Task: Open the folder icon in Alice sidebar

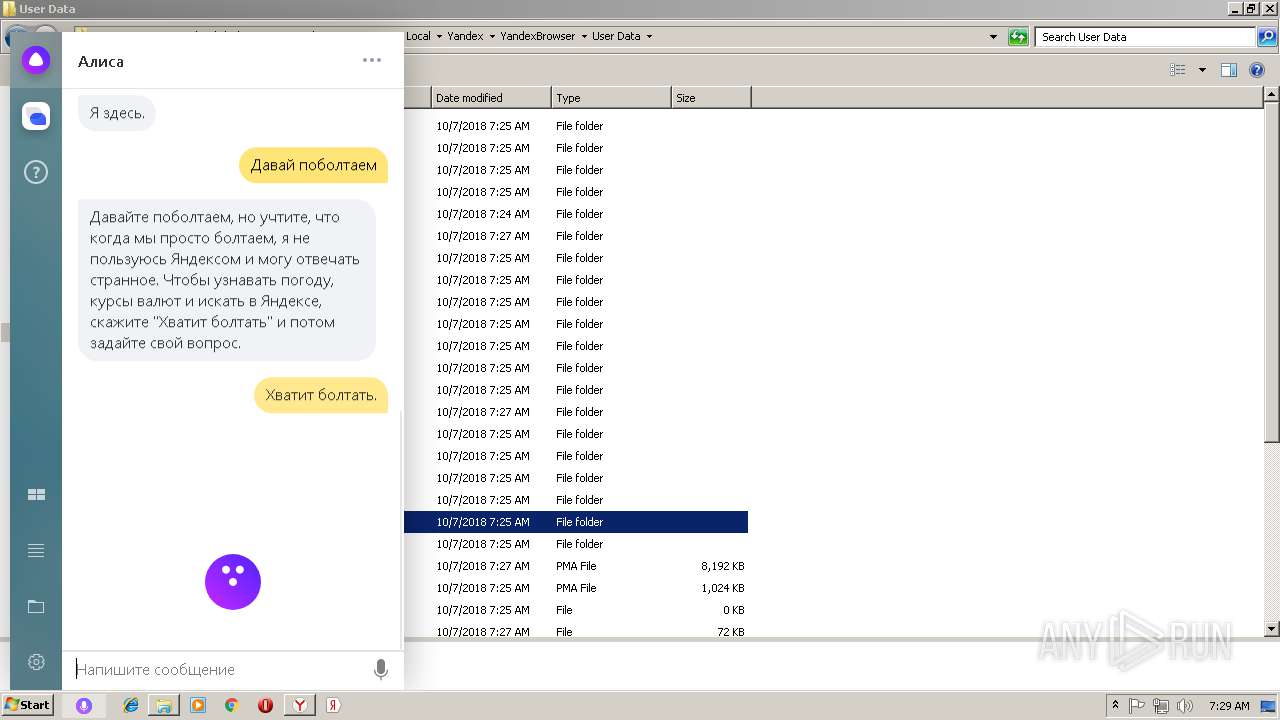Action: [x=36, y=607]
